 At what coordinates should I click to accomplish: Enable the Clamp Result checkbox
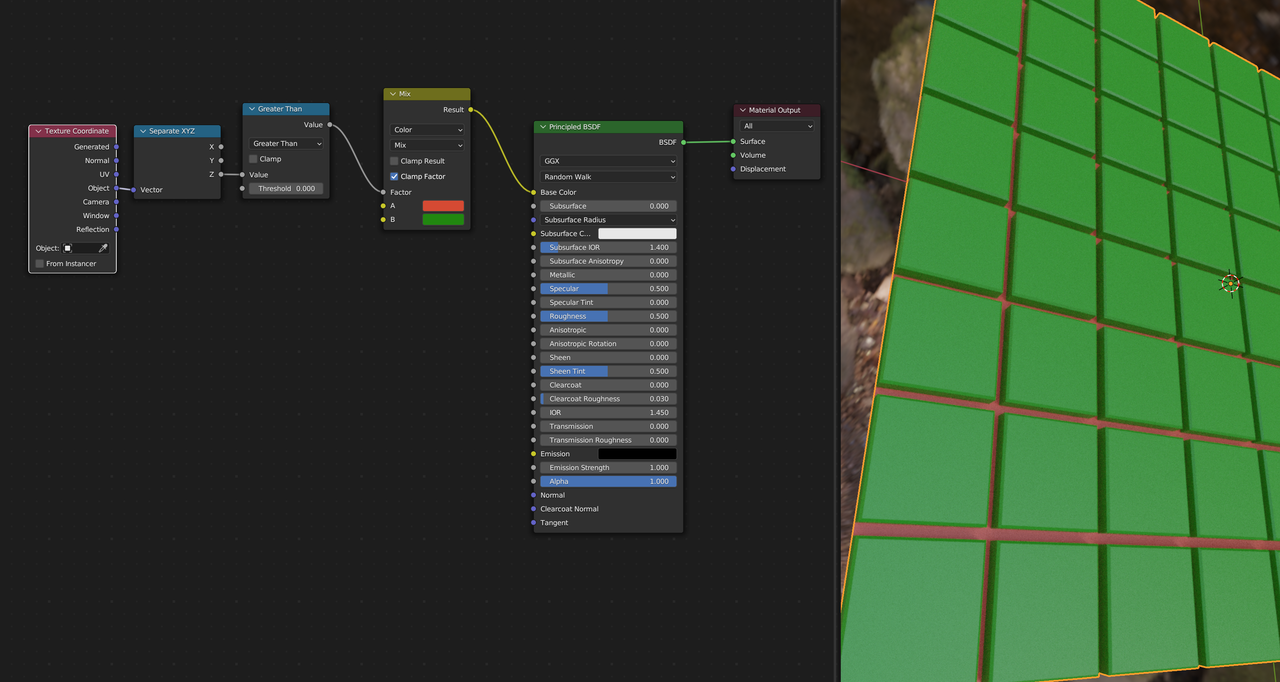coord(394,161)
